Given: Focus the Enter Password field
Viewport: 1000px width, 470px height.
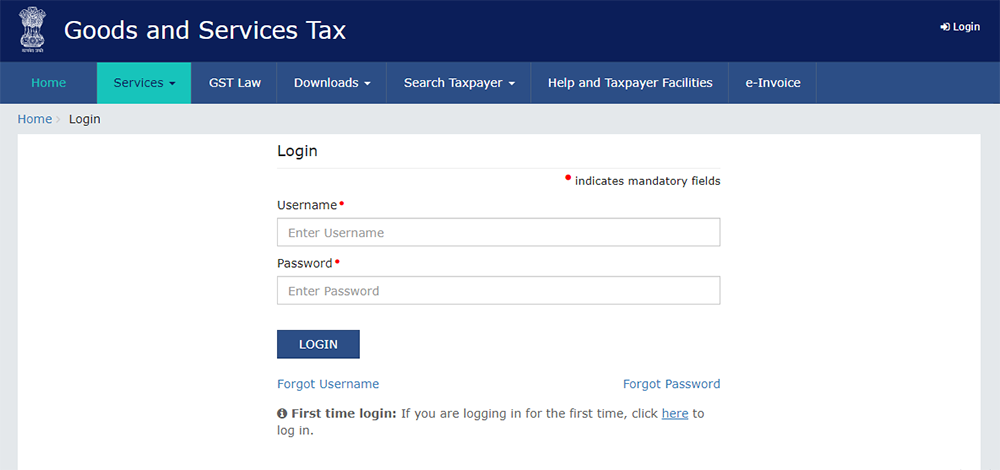Looking at the screenshot, I should 498,291.
